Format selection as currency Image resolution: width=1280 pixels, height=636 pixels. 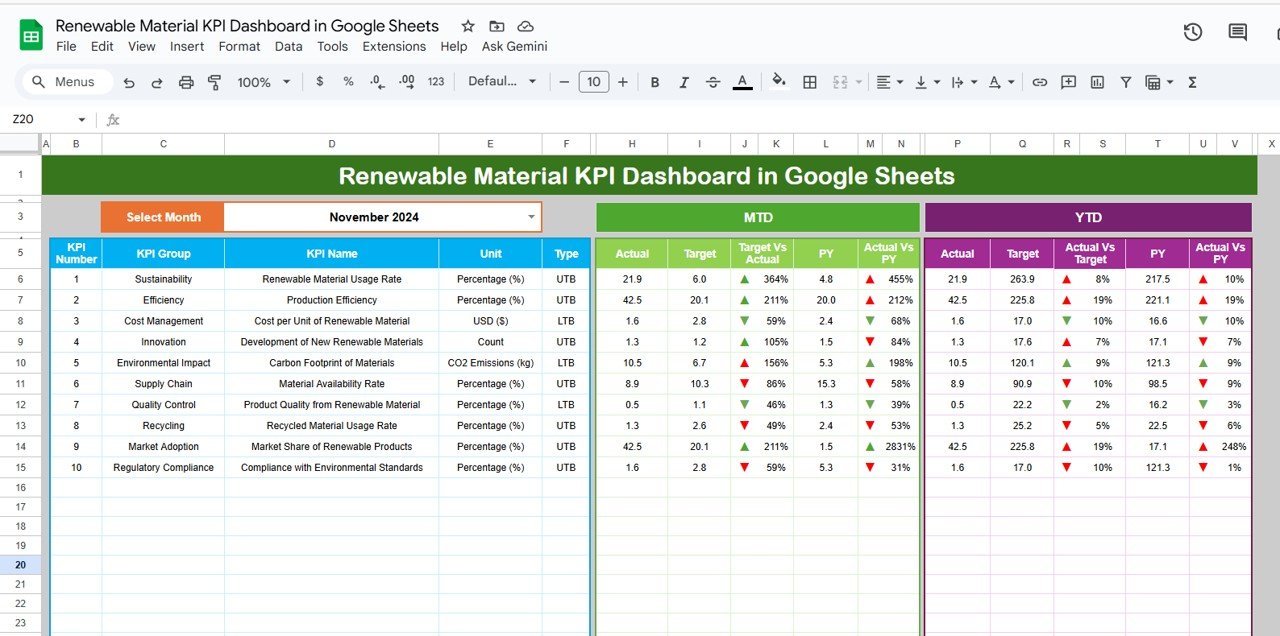pos(319,82)
